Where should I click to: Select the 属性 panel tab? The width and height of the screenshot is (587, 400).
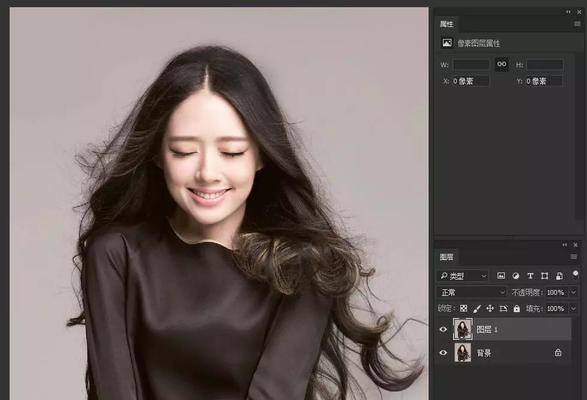pos(446,24)
